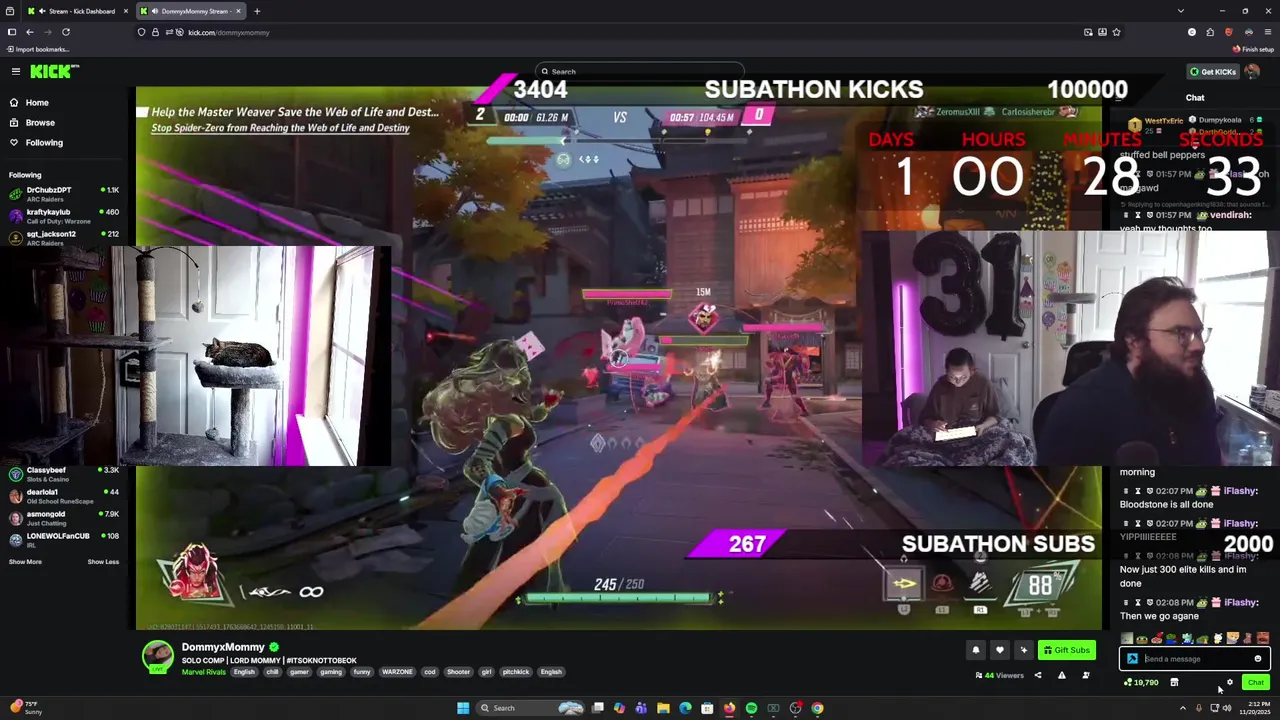
Task: Click the DommyxMommy channel name
Action: tap(223, 647)
